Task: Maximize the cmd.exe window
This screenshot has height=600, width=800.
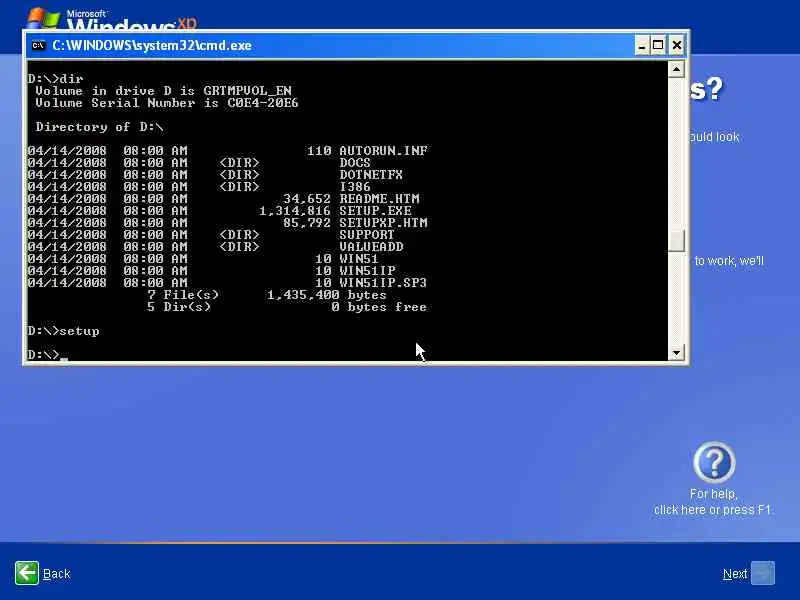Action: pos(658,45)
